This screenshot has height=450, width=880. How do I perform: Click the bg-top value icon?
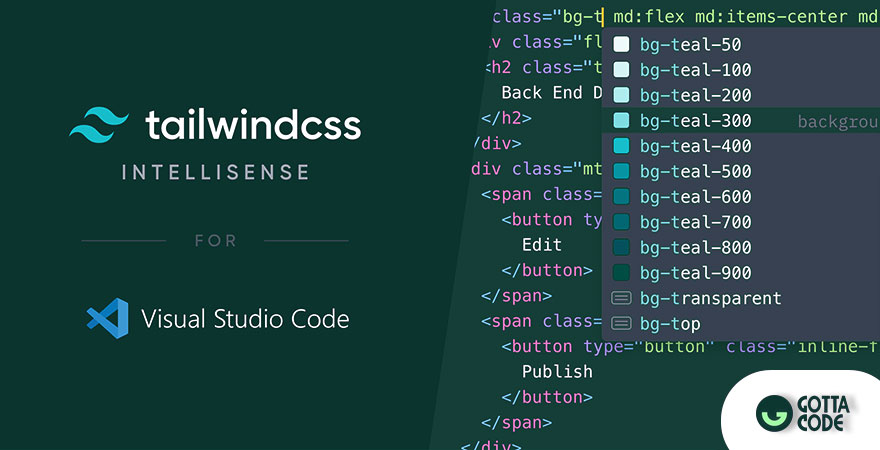click(621, 323)
